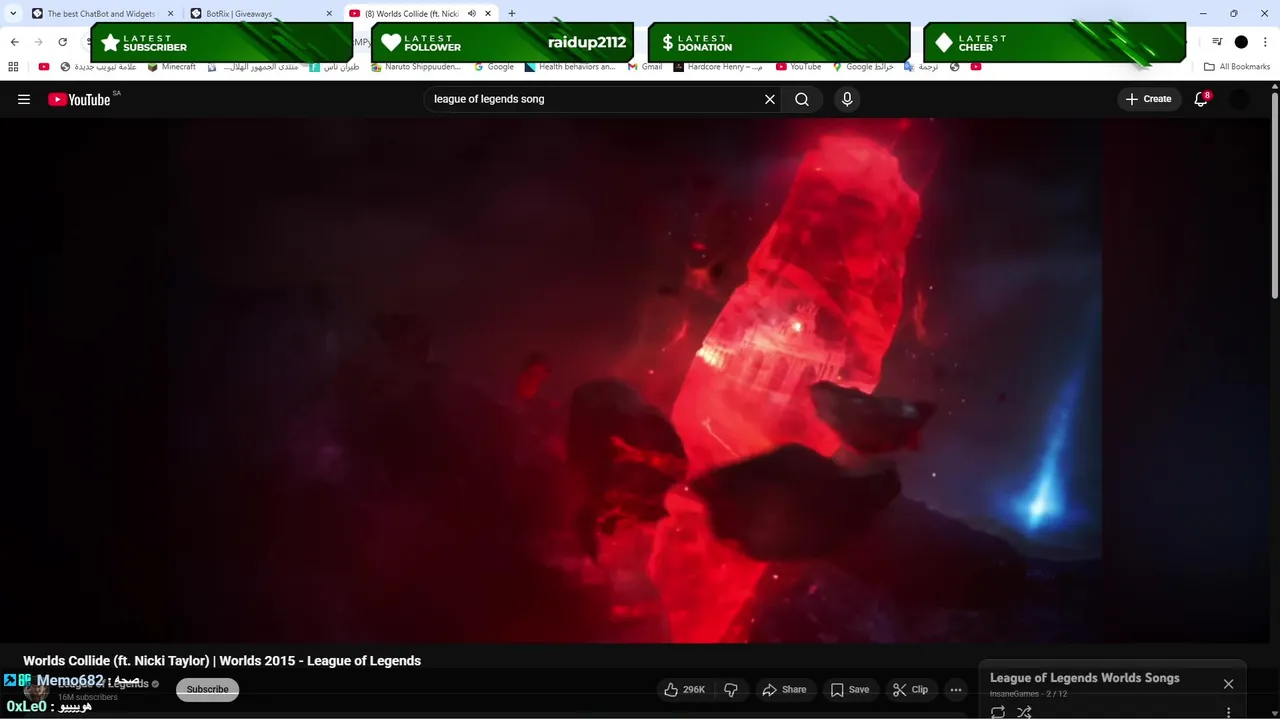Open the ترجمة translate bookmark
Screen dimensions: 1280x720
pos(921,67)
